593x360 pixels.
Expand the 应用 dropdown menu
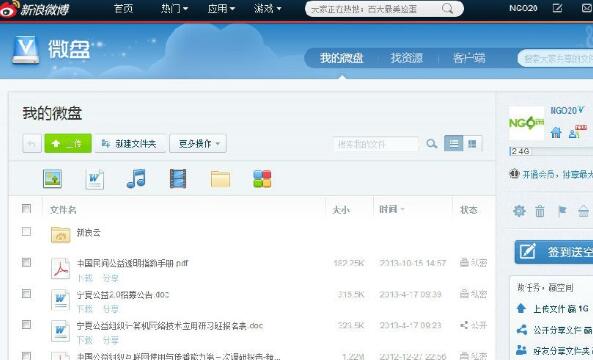pyautogui.click(x=221, y=8)
